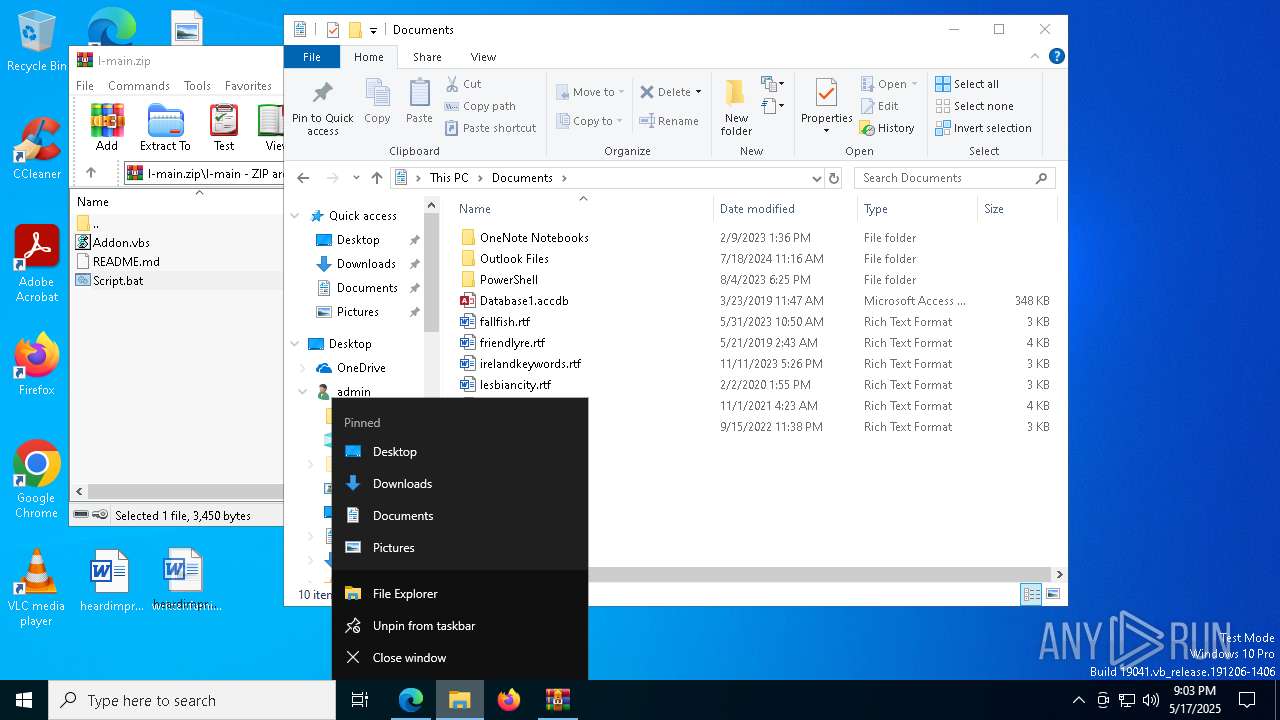The image size is (1280, 720).
Task: Create a New folder
Action: [736, 108]
